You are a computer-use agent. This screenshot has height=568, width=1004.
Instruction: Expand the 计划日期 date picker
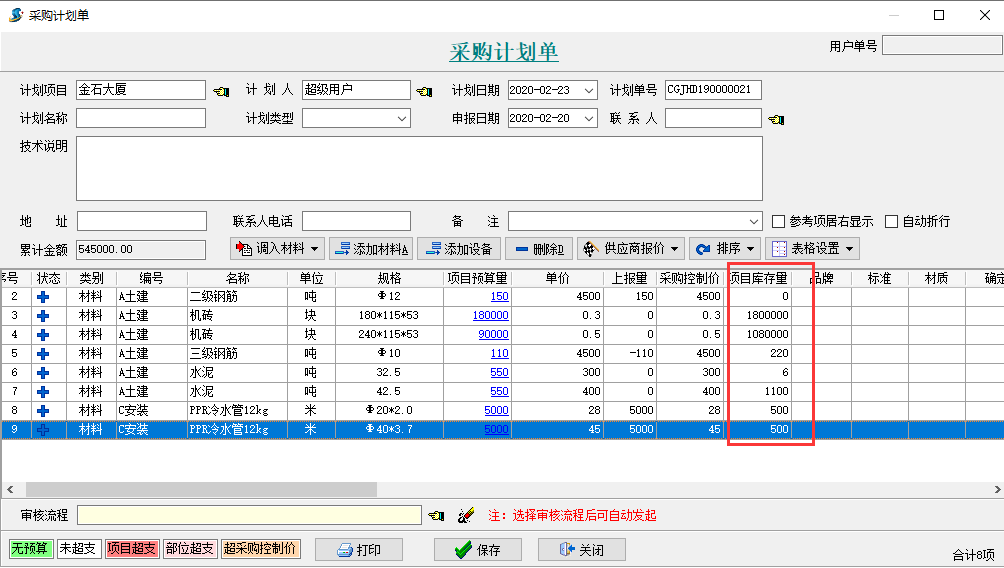[588, 90]
